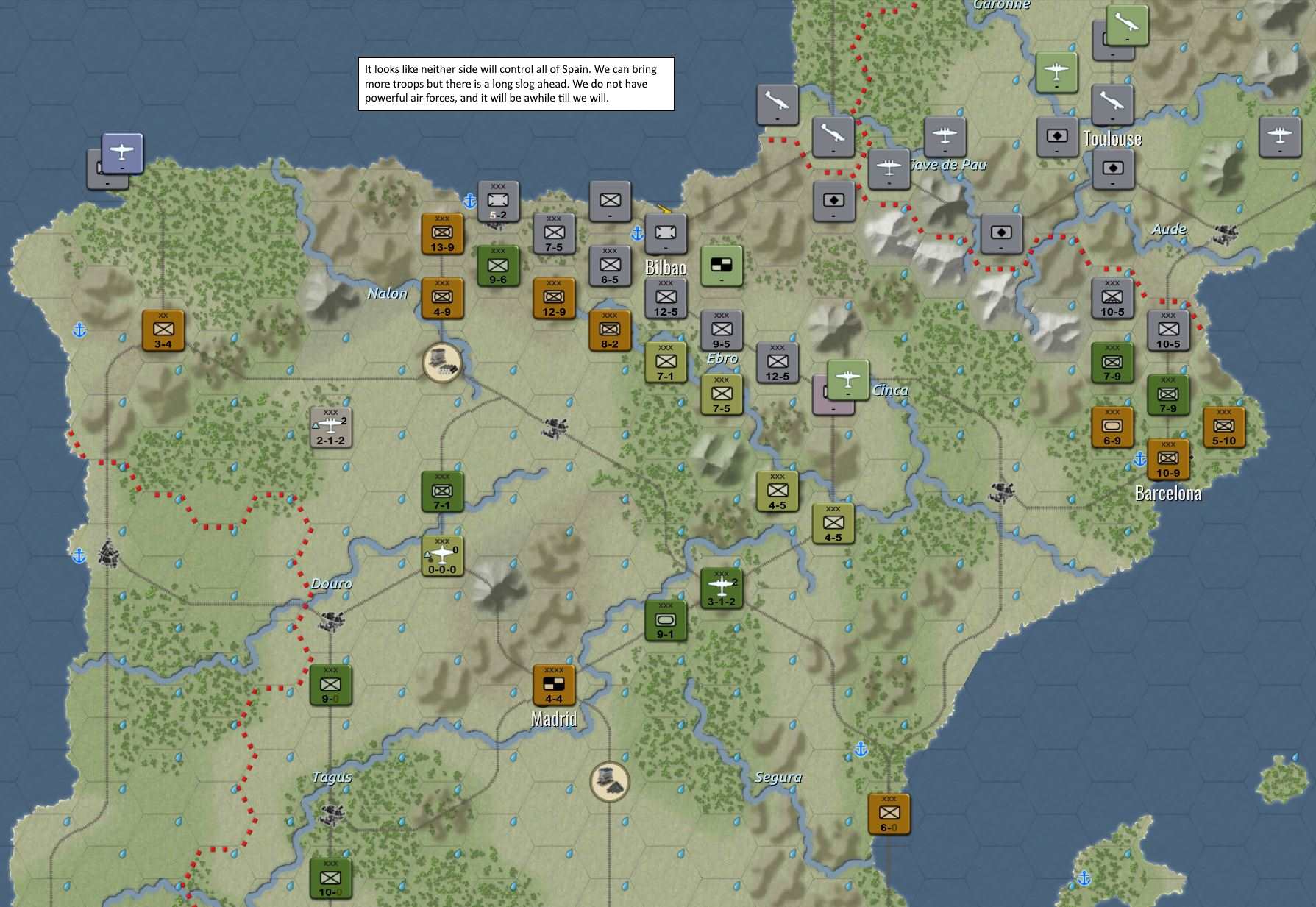Image resolution: width=1316 pixels, height=907 pixels.
Task: Click the port anchor north of Segura
Action: coord(861,750)
